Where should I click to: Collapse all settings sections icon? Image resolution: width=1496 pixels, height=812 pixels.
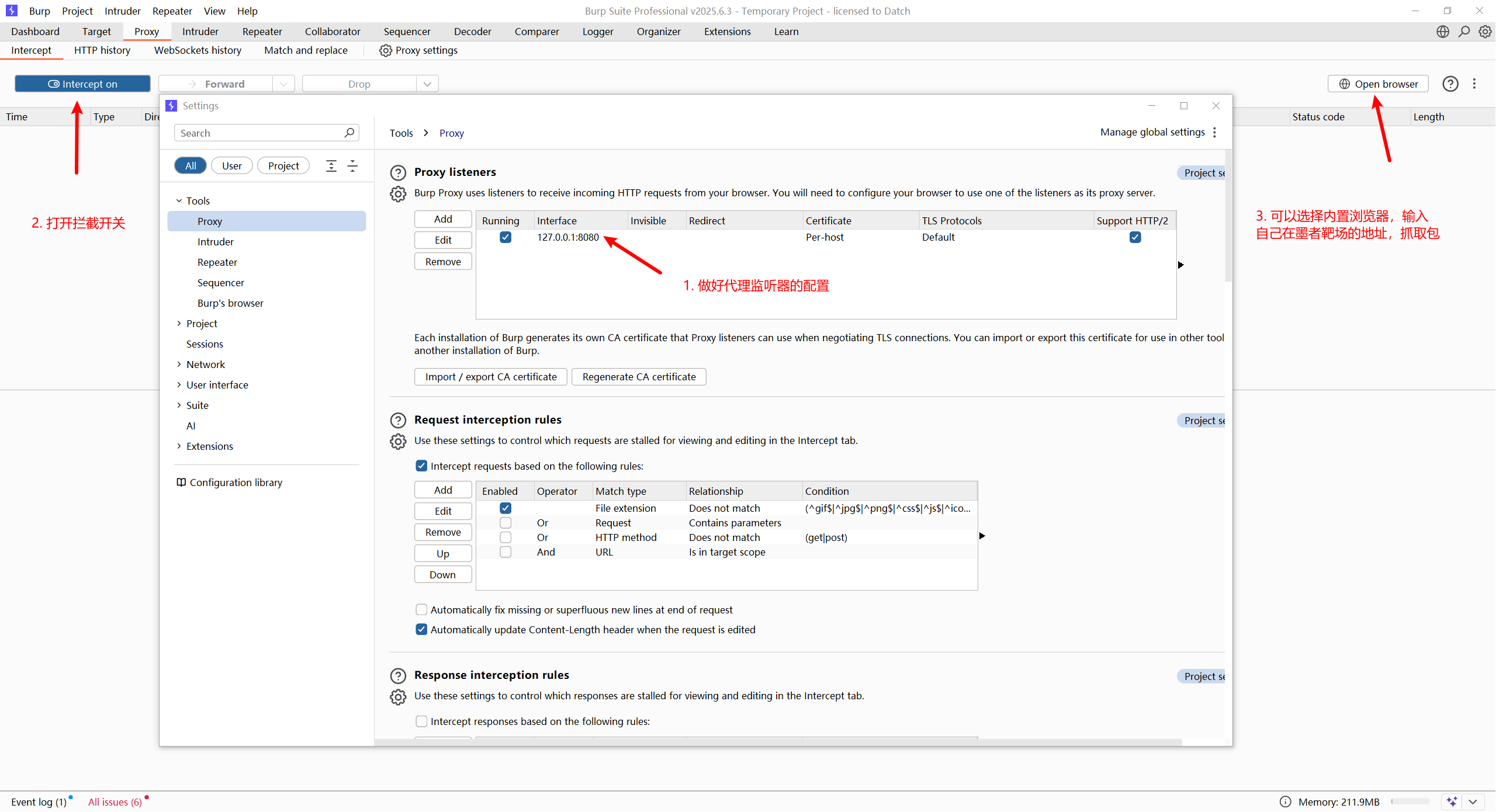[x=352, y=166]
